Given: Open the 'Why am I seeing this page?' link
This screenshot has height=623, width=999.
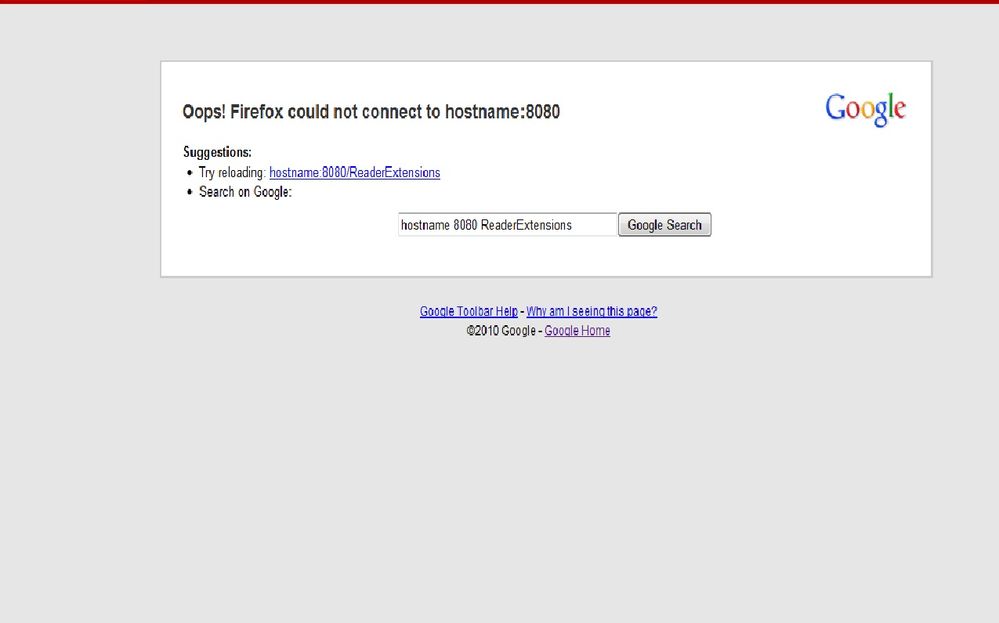Looking at the screenshot, I should 591,312.
